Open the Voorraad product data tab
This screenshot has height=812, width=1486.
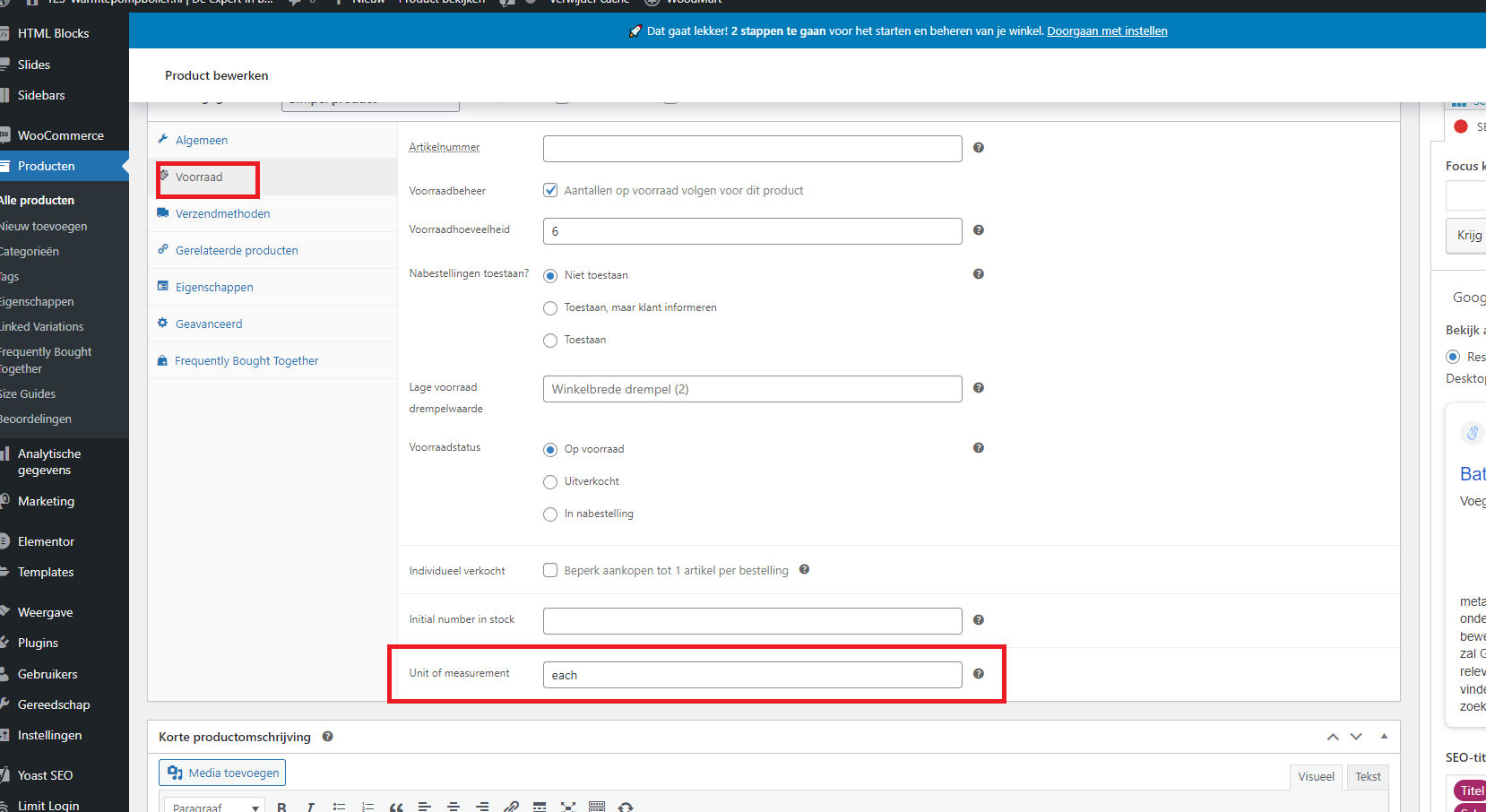[x=199, y=177]
